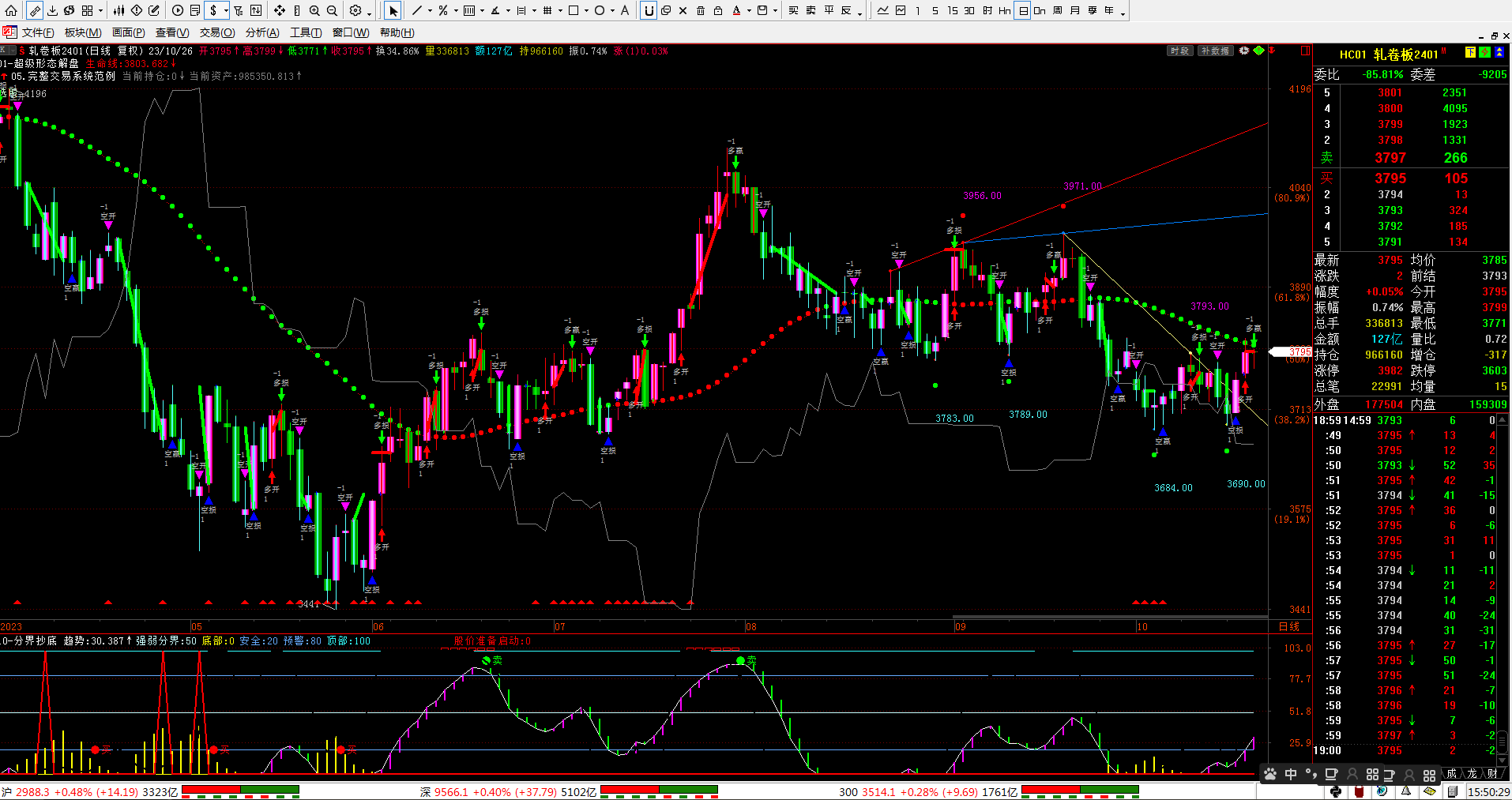Image resolution: width=1512 pixels, height=800 pixels.
Task: Click the 卖 sell button in toolbar
Action: click(x=811, y=10)
